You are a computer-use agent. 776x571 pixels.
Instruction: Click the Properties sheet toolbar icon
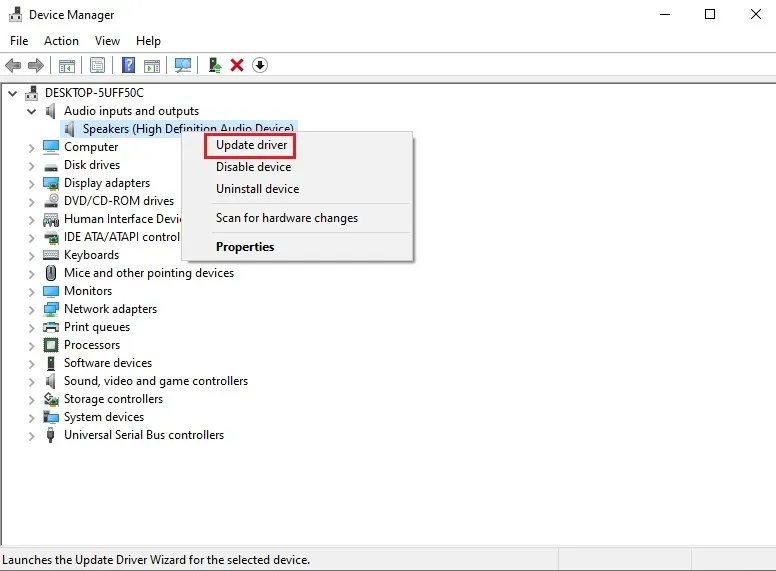[97, 65]
